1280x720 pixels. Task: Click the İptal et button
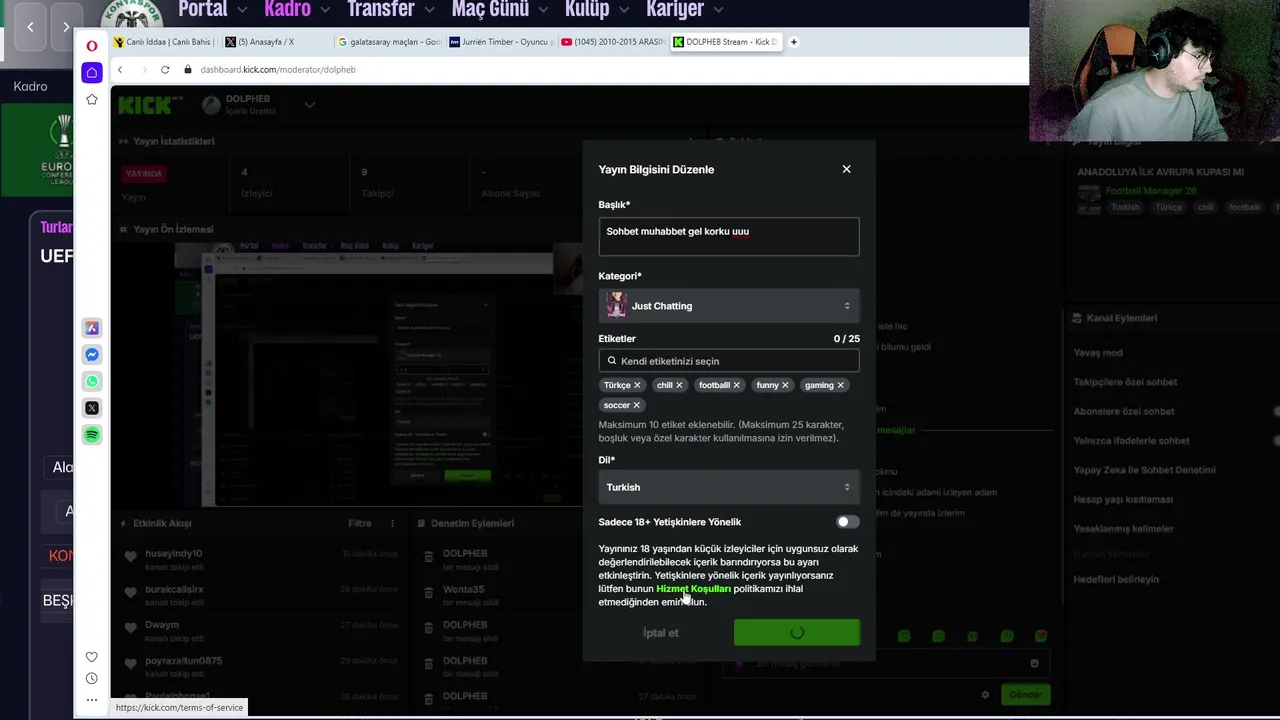pos(660,633)
